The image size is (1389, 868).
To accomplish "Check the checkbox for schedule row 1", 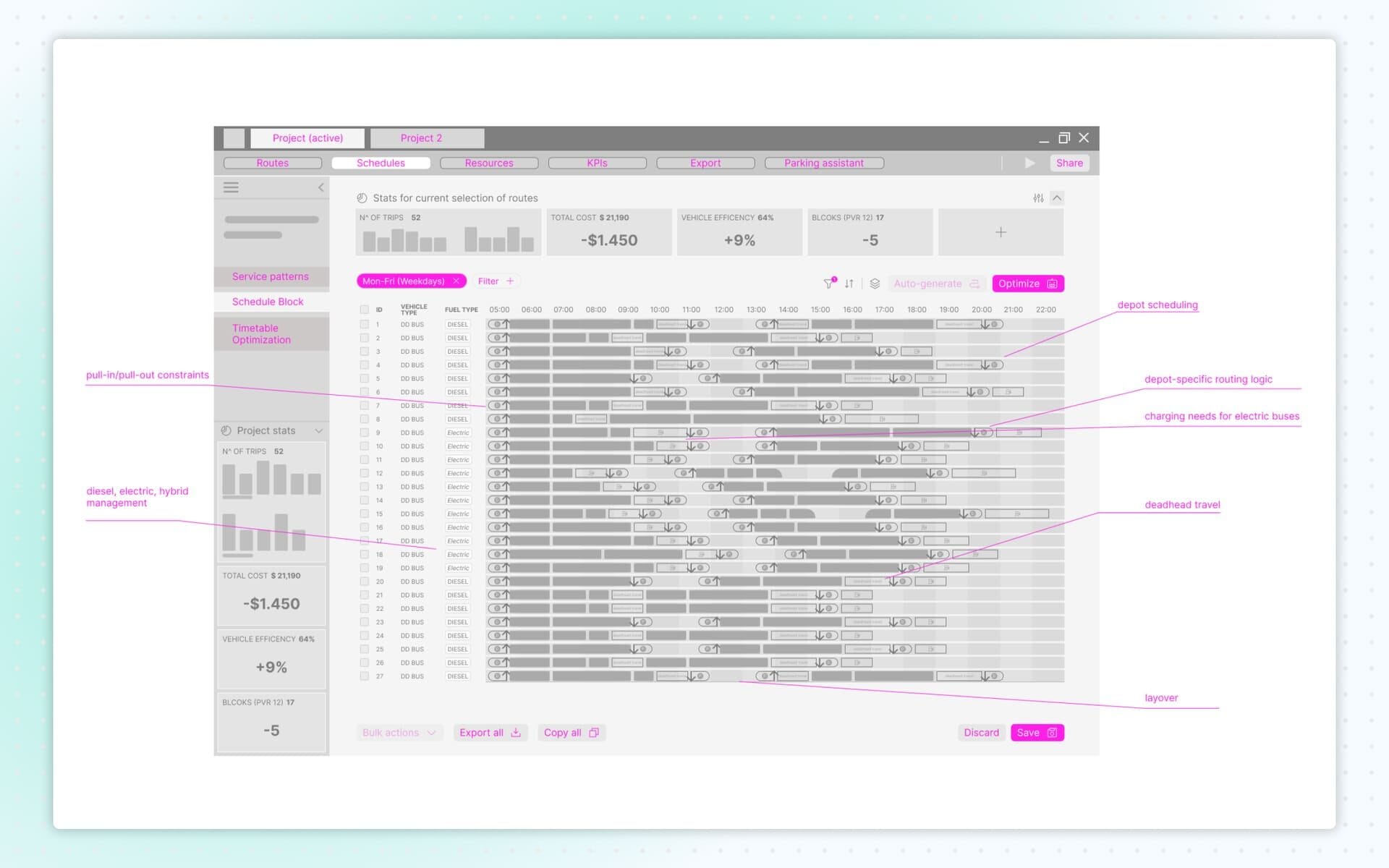I will click(365, 323).
